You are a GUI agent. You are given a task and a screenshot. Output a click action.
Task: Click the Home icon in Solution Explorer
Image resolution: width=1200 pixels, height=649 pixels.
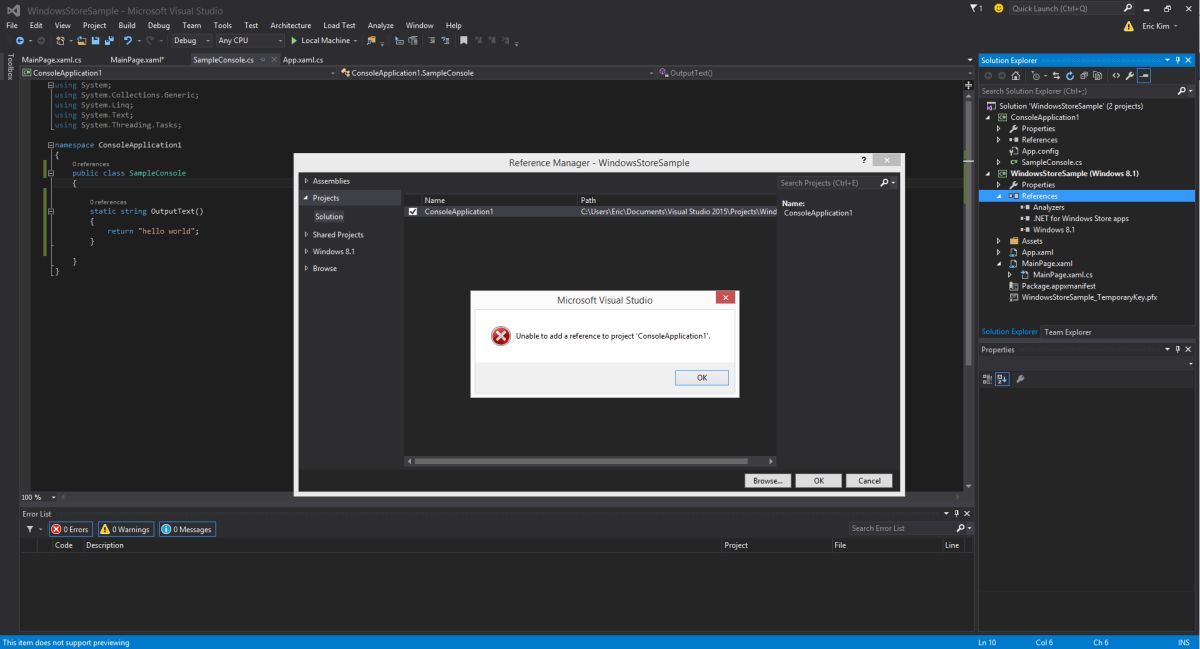click(1016, 75)
